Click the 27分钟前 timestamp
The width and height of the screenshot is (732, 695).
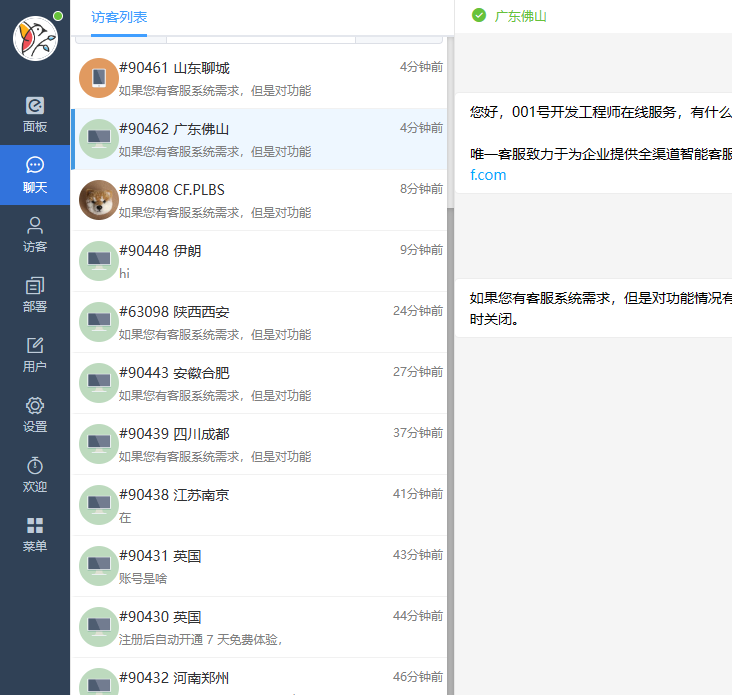(x=418, y=372)
